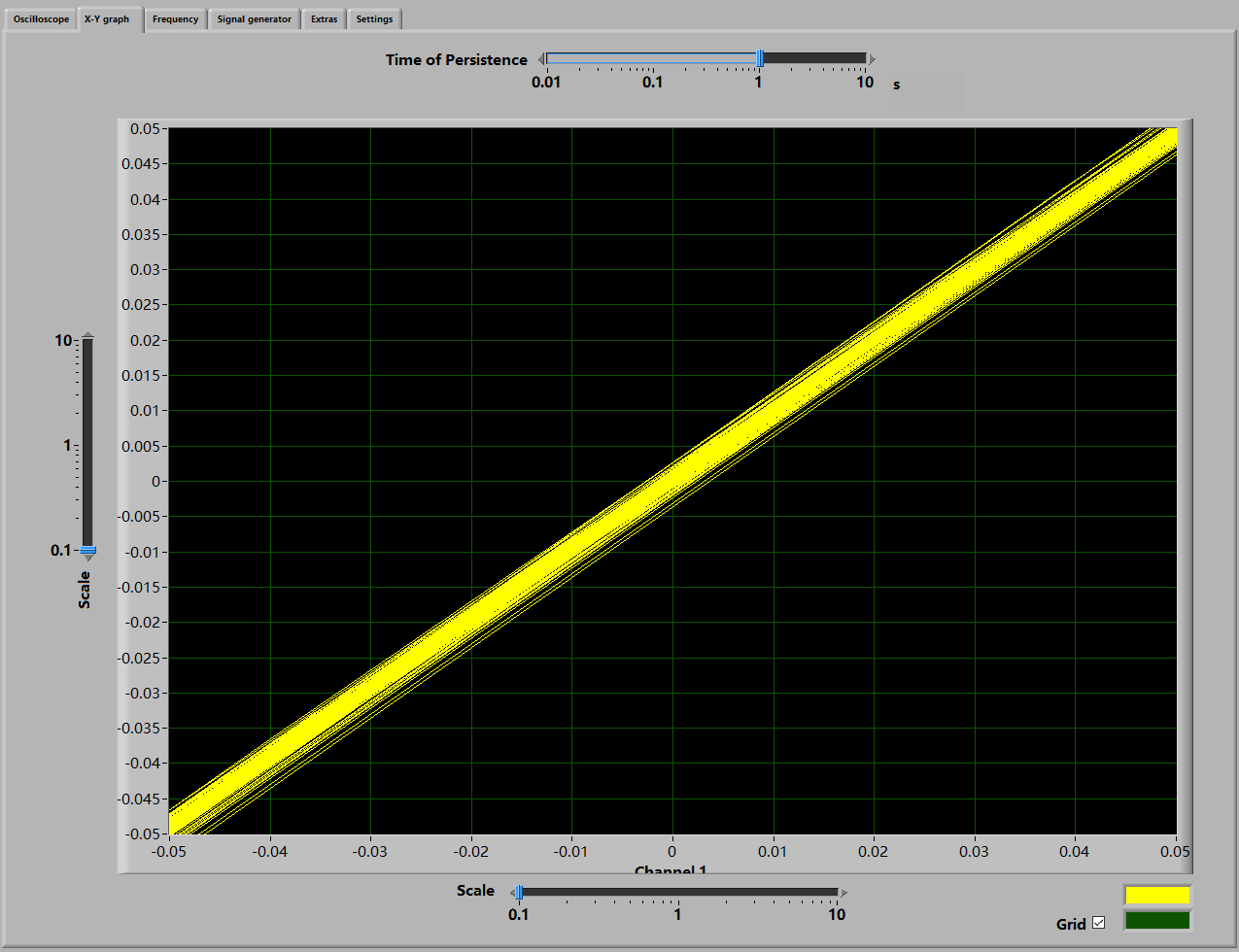The image size is (1239, 952).
Task: Switch to the Oscilloscope tab
Action: pyautogui.click(x=41, y=19)
